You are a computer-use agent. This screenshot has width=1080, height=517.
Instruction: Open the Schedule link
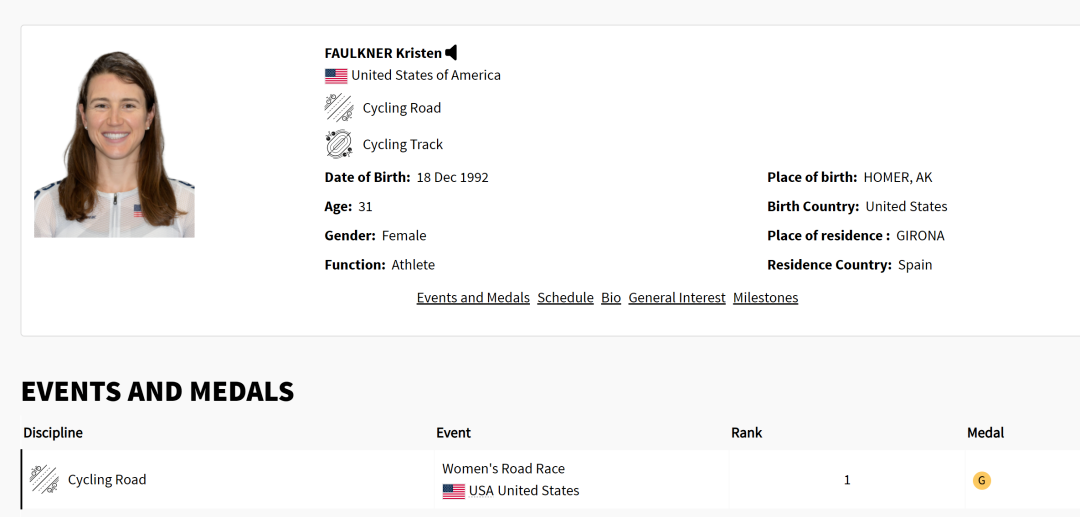pos(565,297)
